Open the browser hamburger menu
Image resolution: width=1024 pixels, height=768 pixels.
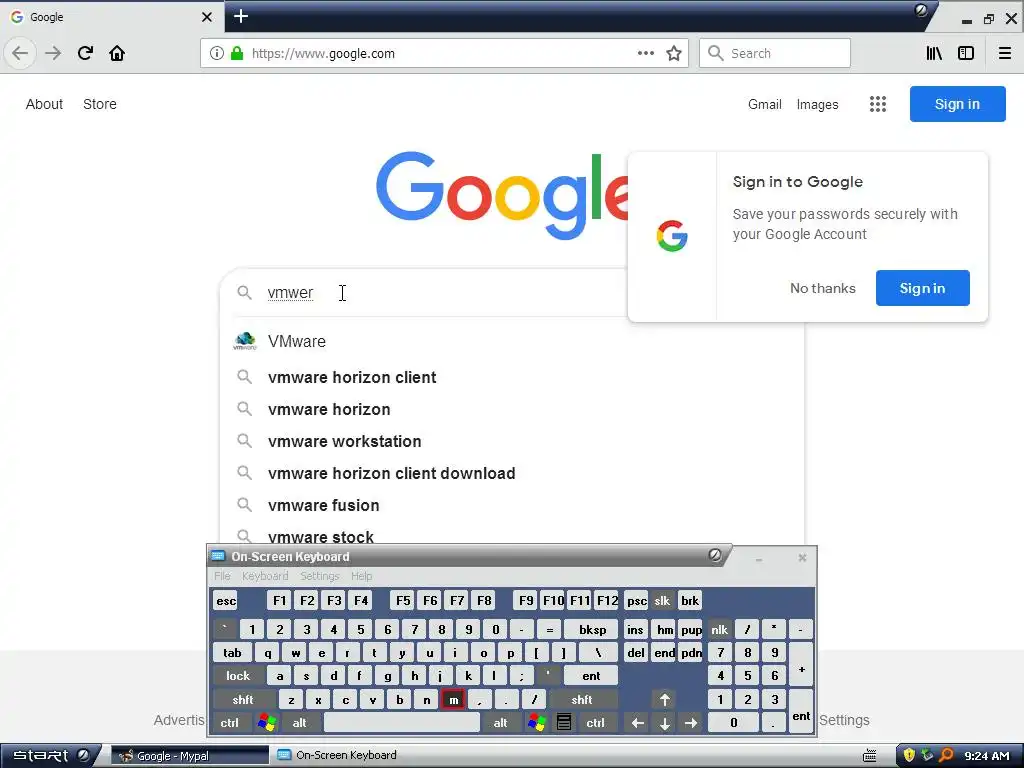pos(1005,53)
